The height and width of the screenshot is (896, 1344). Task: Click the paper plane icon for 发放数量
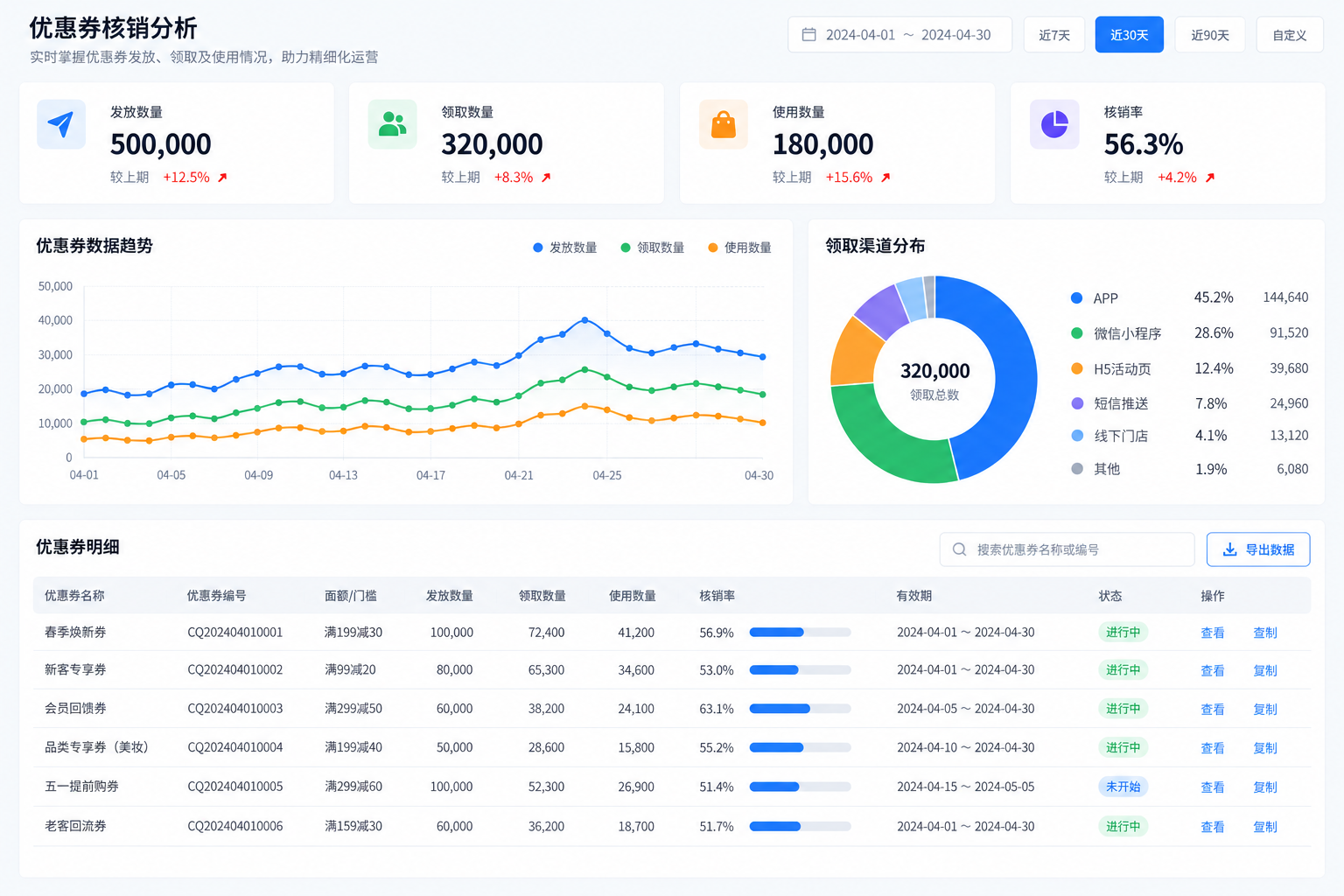point(61,124)
